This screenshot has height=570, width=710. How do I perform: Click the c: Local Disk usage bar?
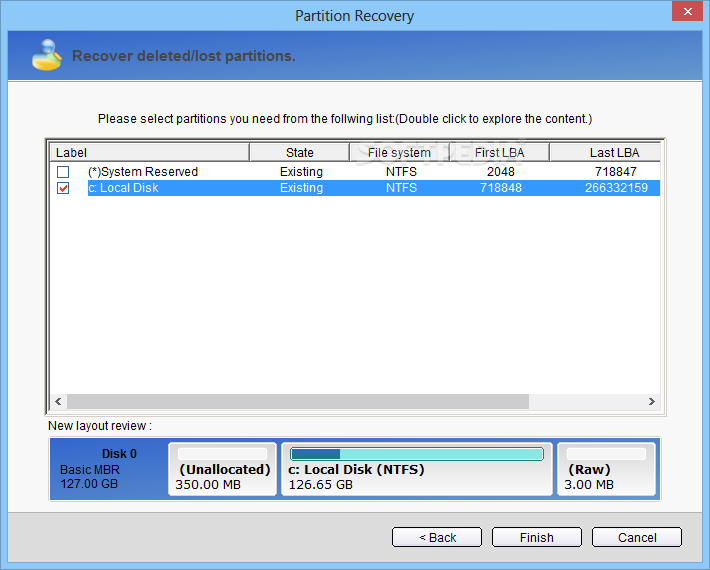417,454
